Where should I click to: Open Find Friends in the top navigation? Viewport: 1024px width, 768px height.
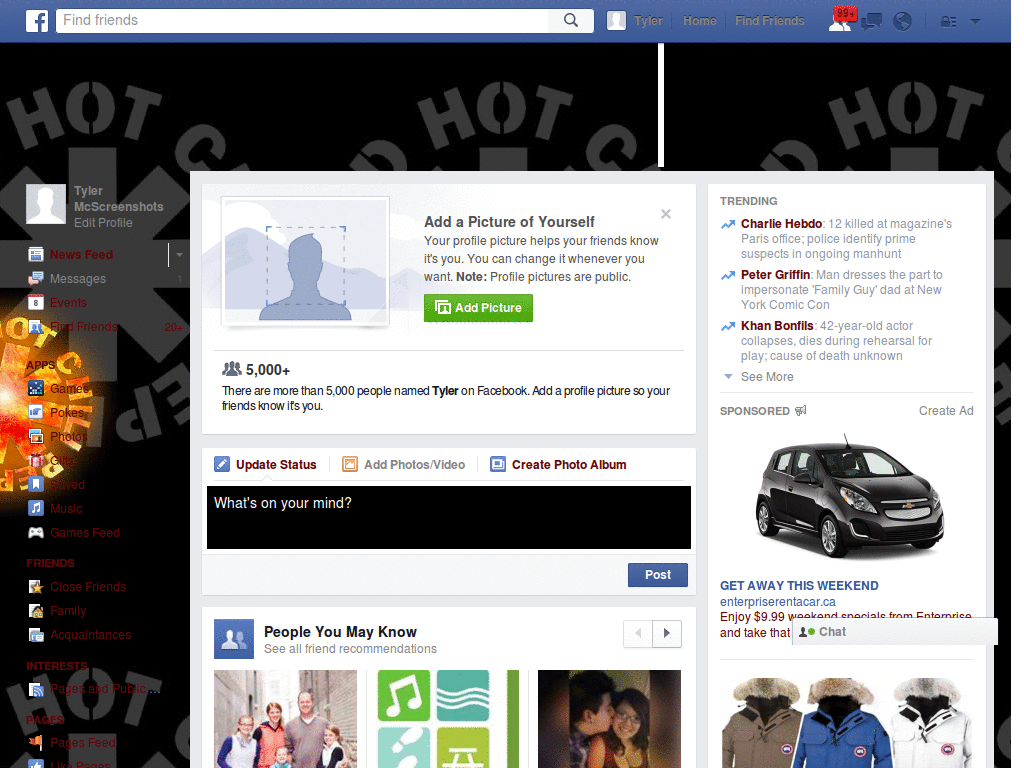(x=769, y=21)
